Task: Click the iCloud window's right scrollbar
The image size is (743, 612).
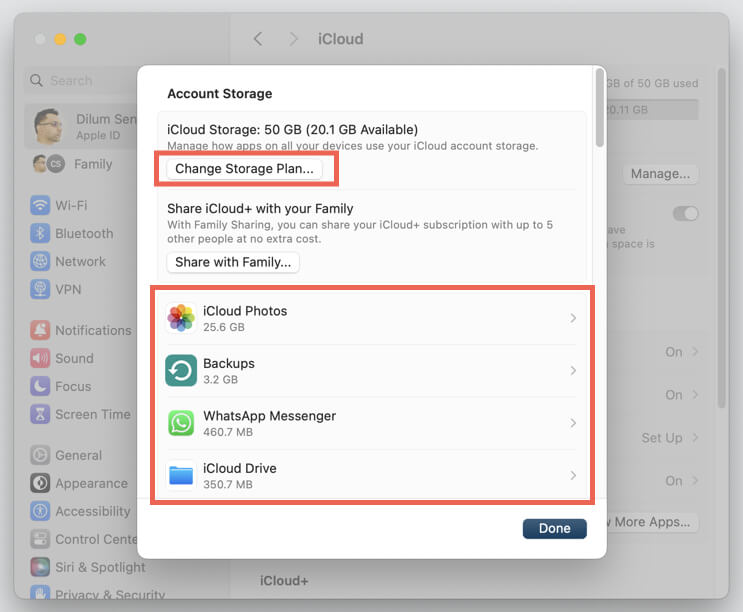Action: (721, 238)
